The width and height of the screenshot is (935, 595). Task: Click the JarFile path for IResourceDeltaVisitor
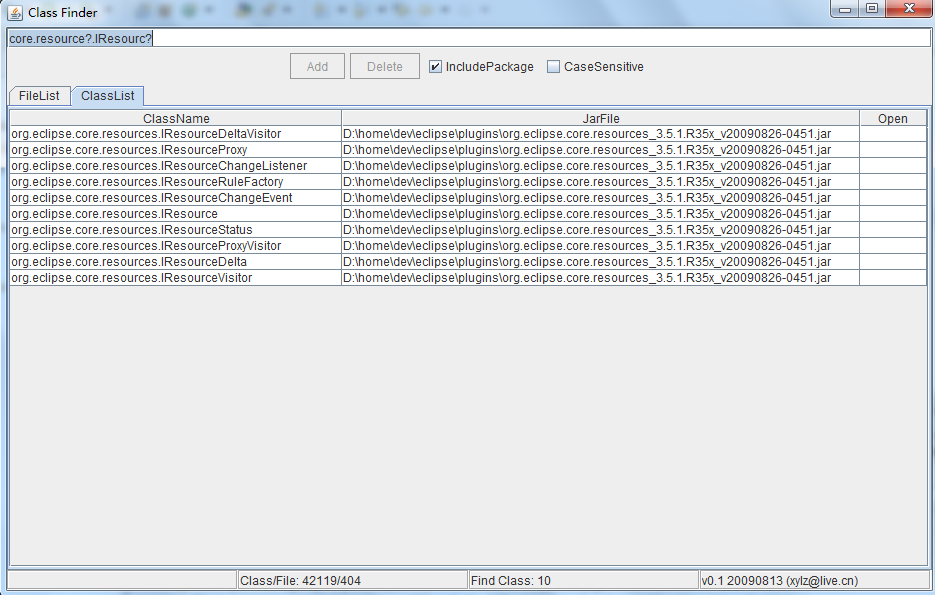[587, 134]
